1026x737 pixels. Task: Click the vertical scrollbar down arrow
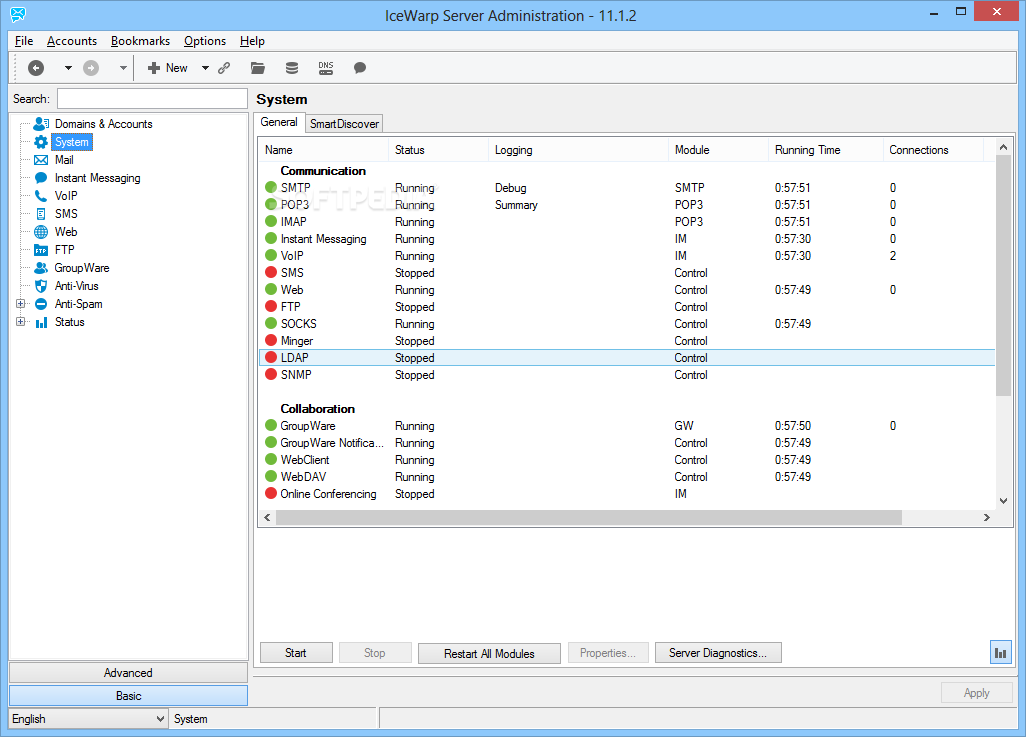pyautogui.click(x=1003, y=501)
